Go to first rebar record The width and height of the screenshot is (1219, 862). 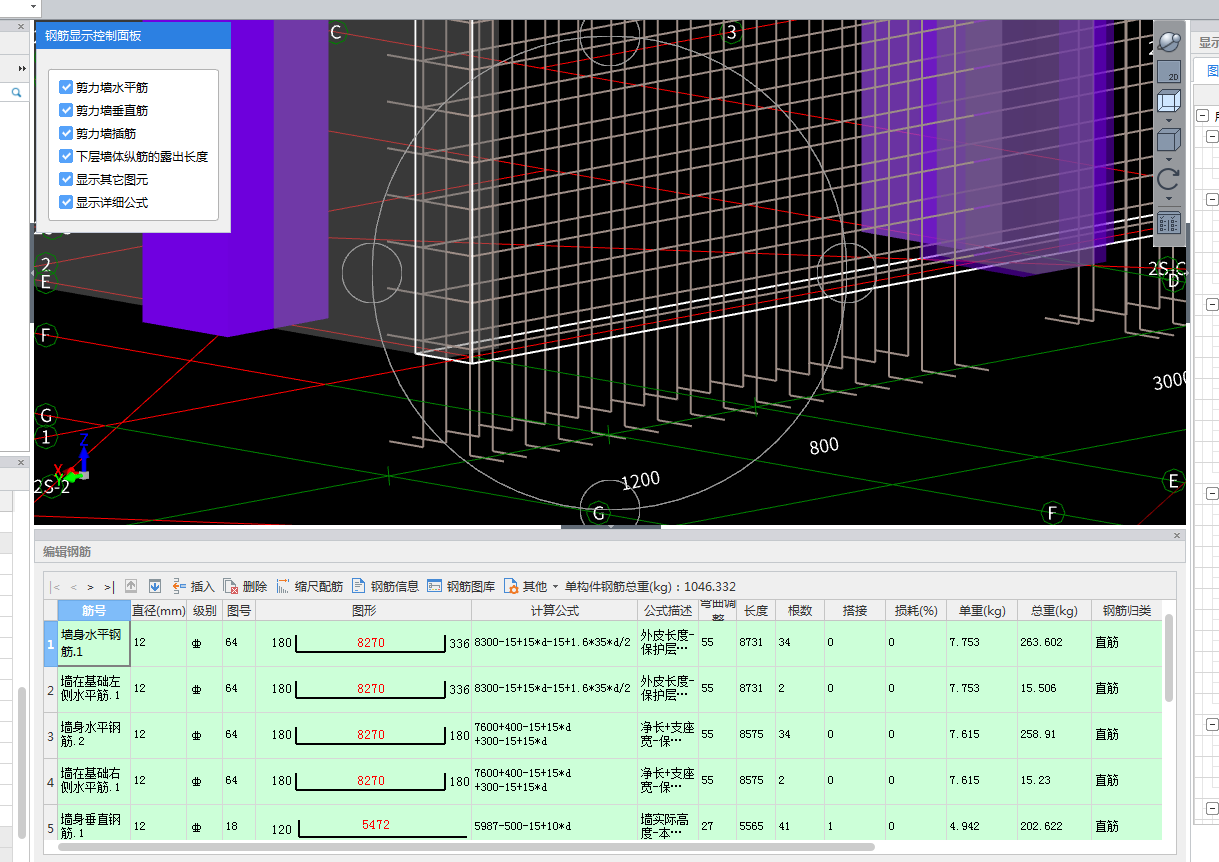[x=55, y=587]
